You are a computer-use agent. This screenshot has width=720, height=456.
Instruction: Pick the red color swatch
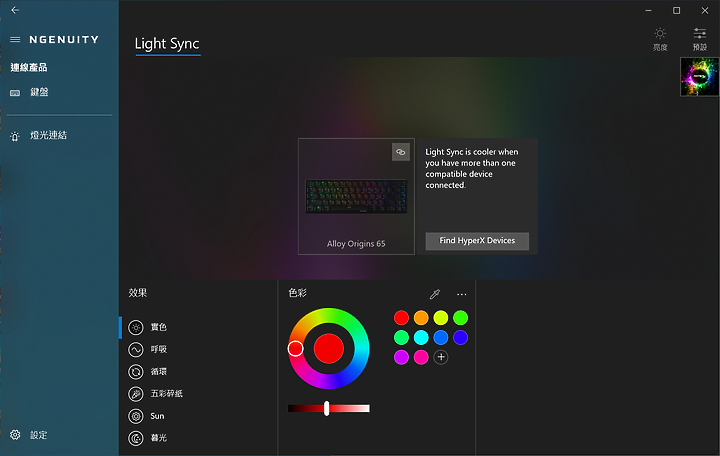(401, 318)
